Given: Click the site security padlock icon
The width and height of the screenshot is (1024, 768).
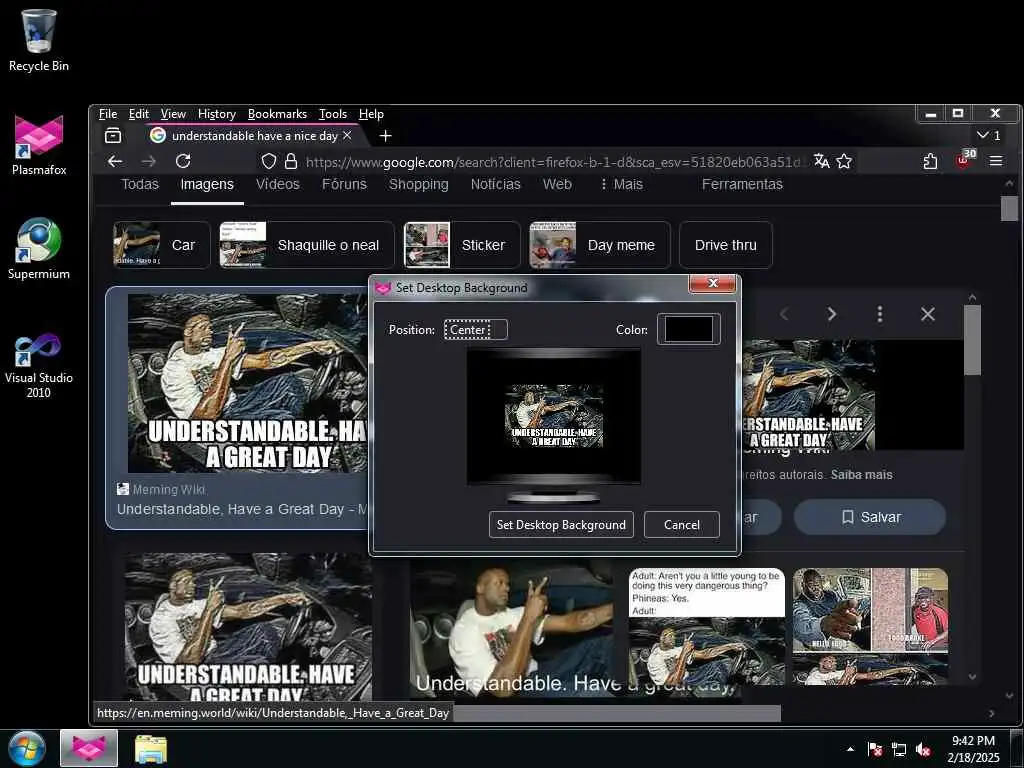Looking at the screenshot, I should [291, 161].
